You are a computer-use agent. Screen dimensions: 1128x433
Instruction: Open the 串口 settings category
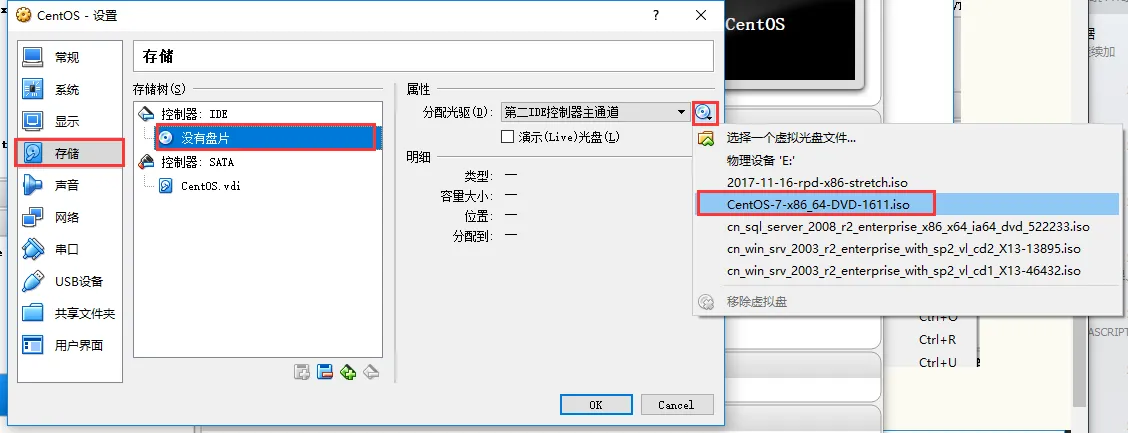pos(70,250)
